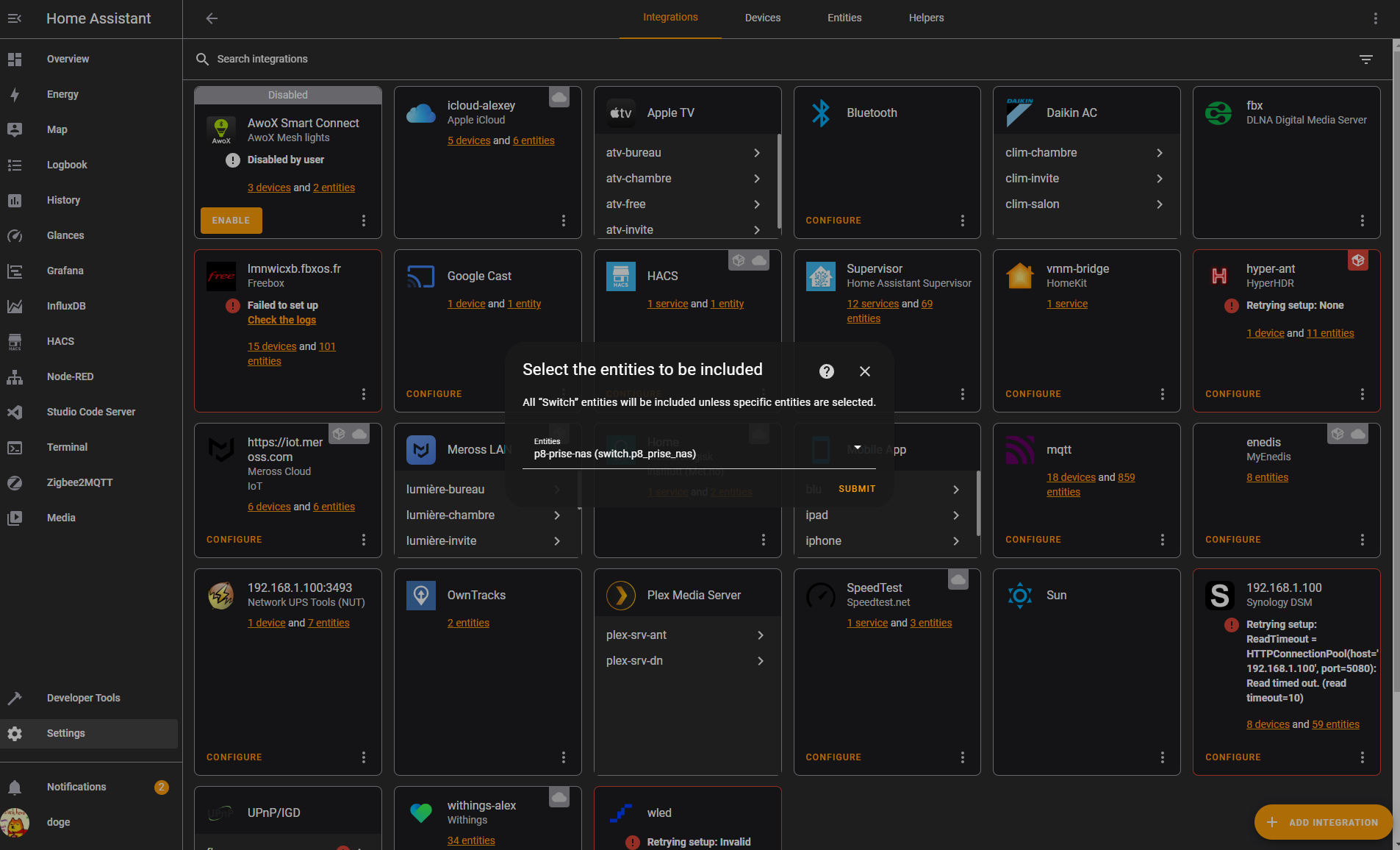Screen dimensions: 1400x850
Task: Go back using the arrow icon
Action: [x=212, y=18]
